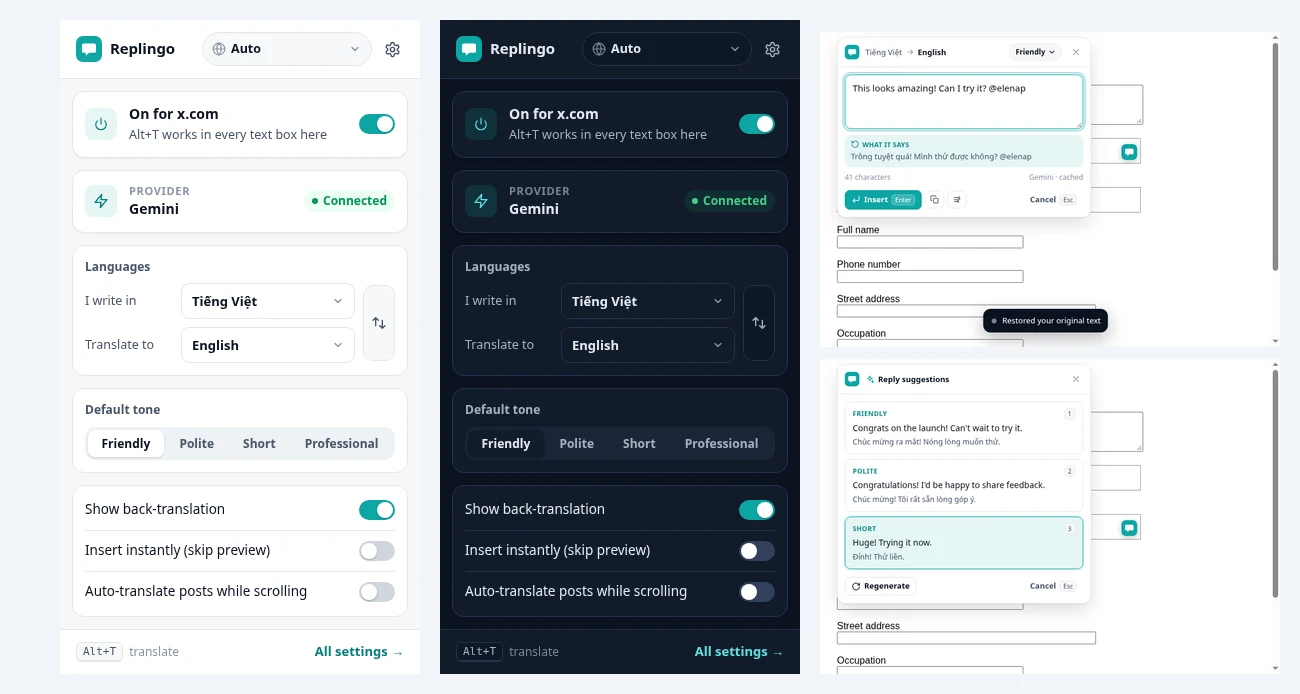This screenshot has width=1300, height=694.
Task: Select Short tone tab in light panel
Action: tap(259, 444)
